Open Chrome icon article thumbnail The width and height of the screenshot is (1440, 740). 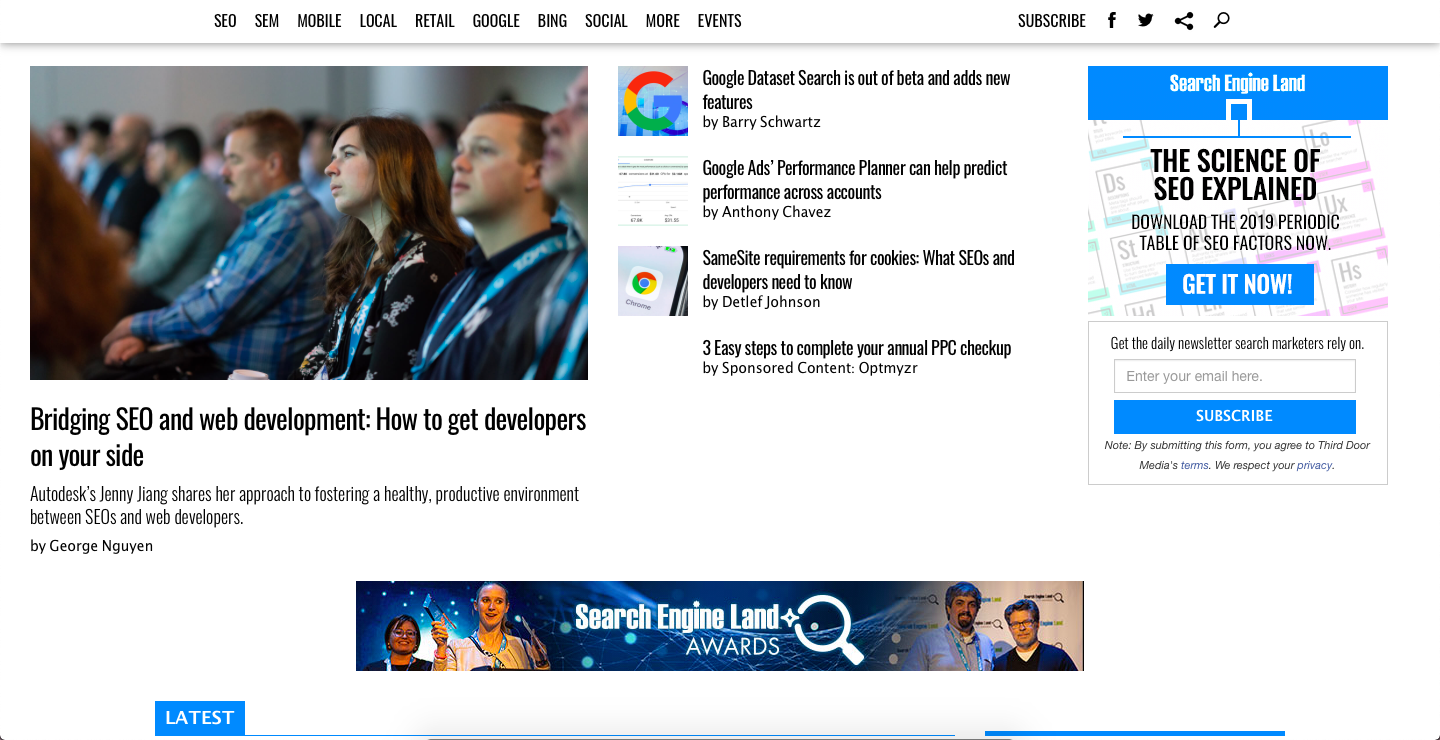[x=653, y=281]
